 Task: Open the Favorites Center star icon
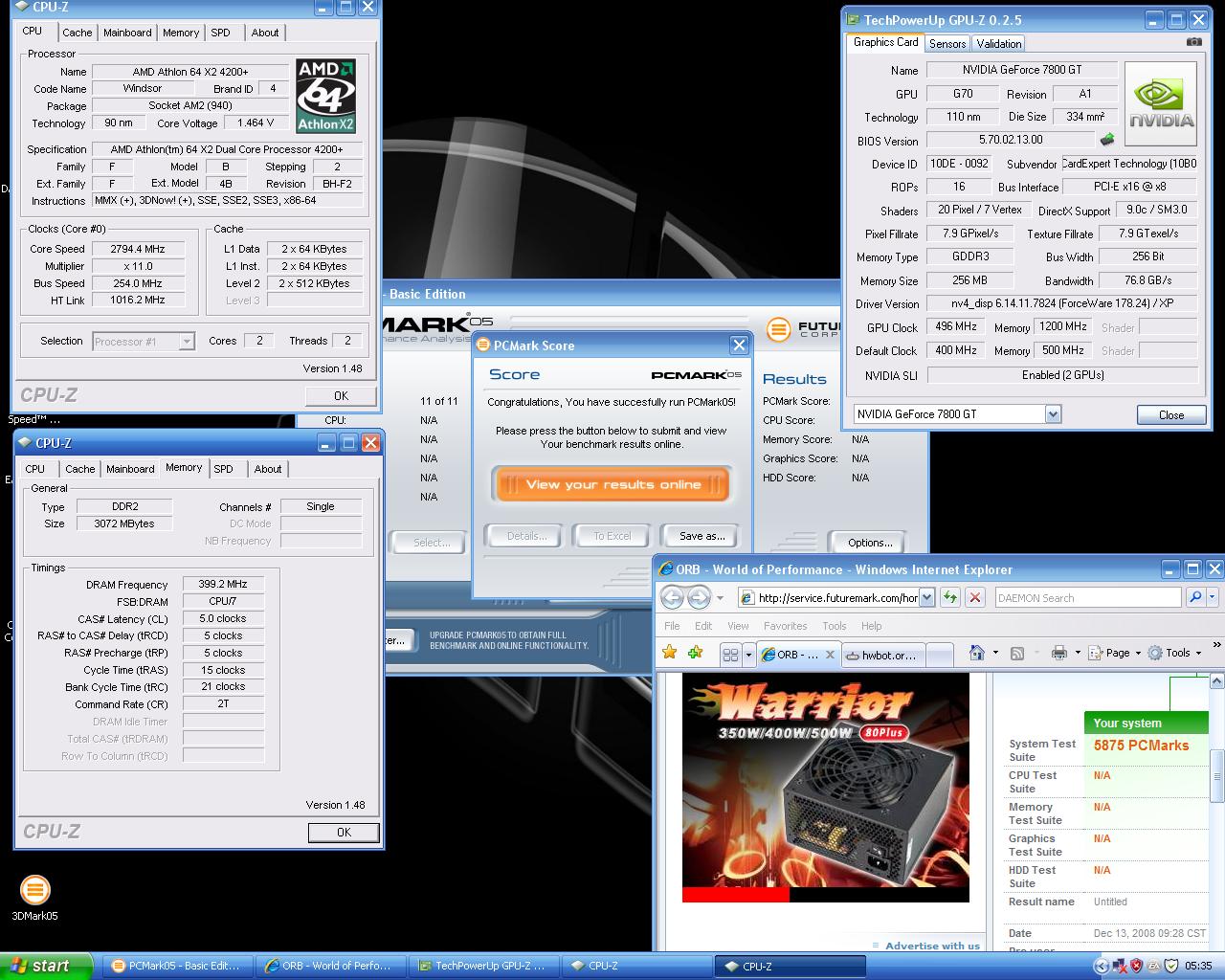(x=670, y=653)
